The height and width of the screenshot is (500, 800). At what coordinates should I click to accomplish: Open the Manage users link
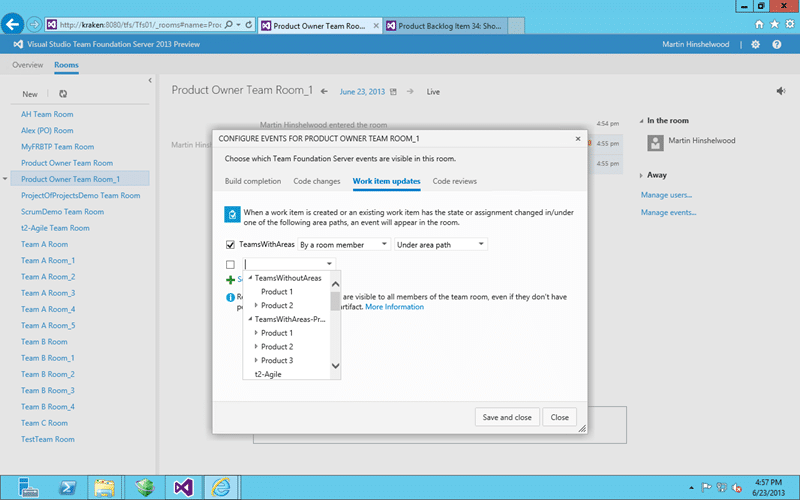click(666, 195)
